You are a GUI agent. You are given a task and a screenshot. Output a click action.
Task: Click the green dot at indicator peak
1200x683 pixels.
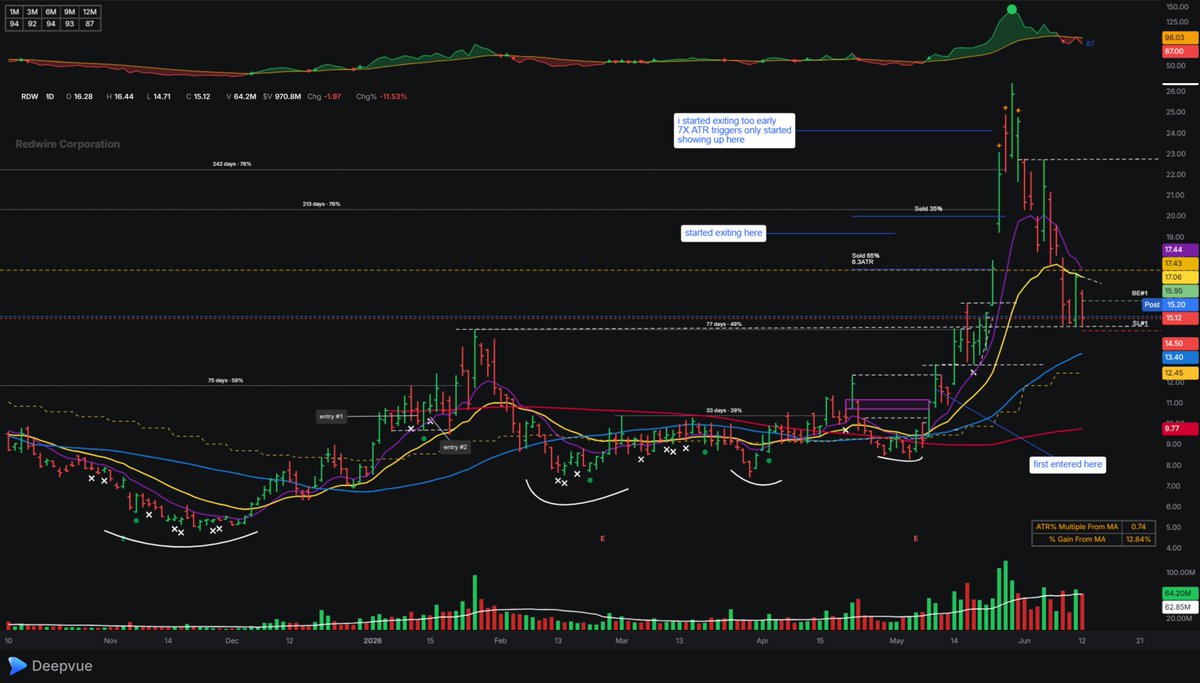tap(1012, 9)
